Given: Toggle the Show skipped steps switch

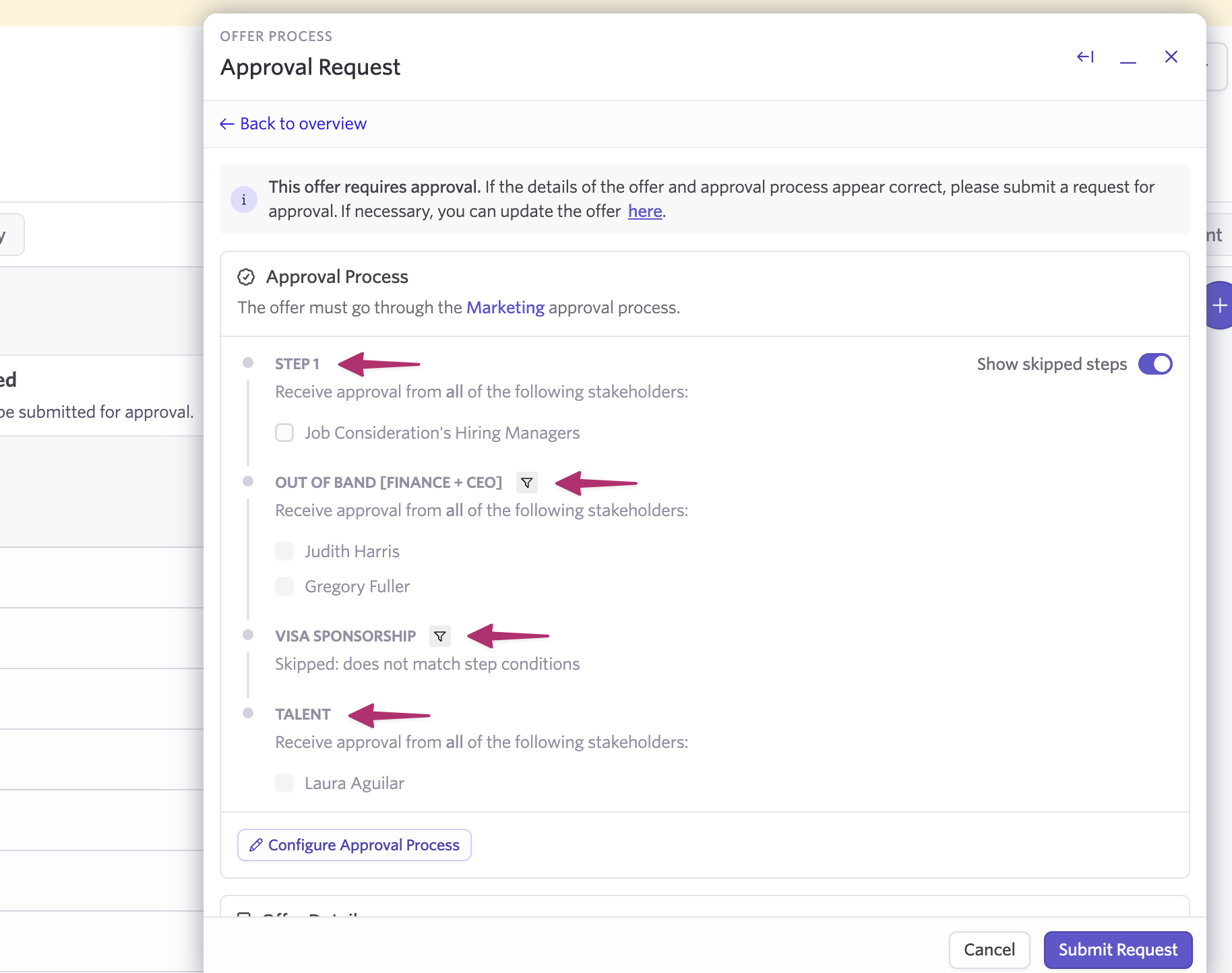Looking at the screenshot, I should 1155,364.
